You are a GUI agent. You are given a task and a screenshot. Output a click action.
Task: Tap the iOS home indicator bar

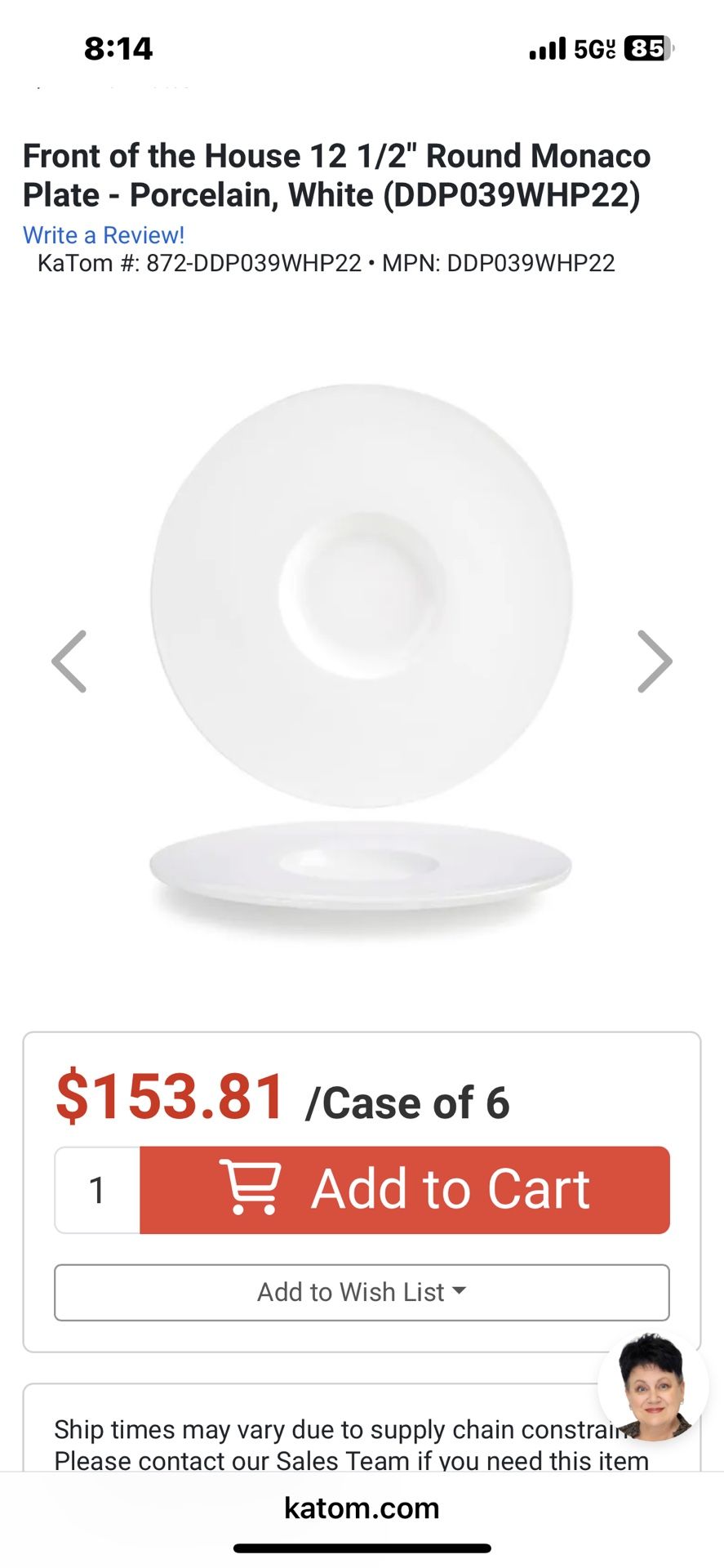pyautogui.click(x=362, y=1548)
